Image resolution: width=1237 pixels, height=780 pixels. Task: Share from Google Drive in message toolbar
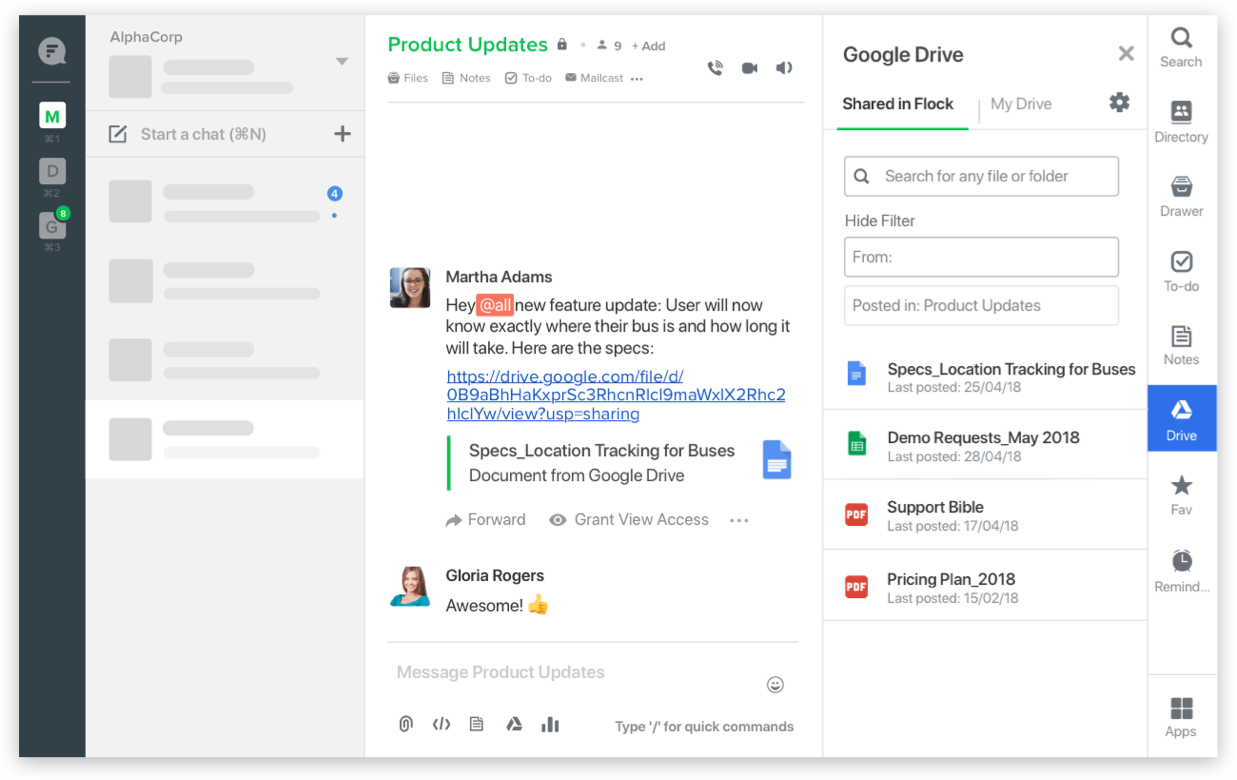point(514,724)
